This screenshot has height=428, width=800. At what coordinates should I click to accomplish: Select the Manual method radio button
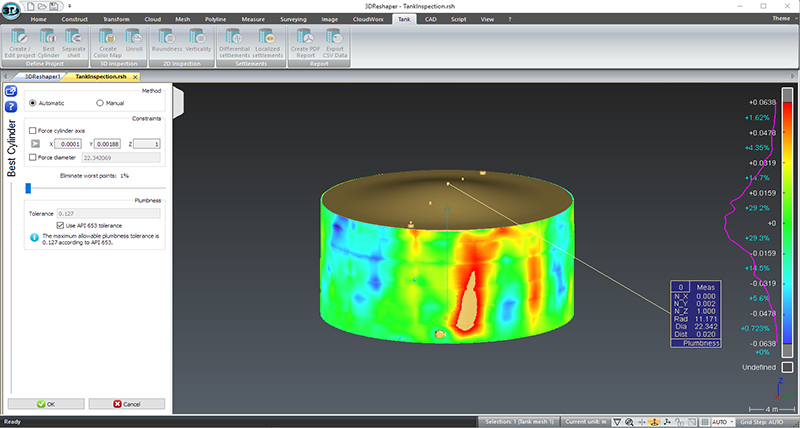point(100,103)
